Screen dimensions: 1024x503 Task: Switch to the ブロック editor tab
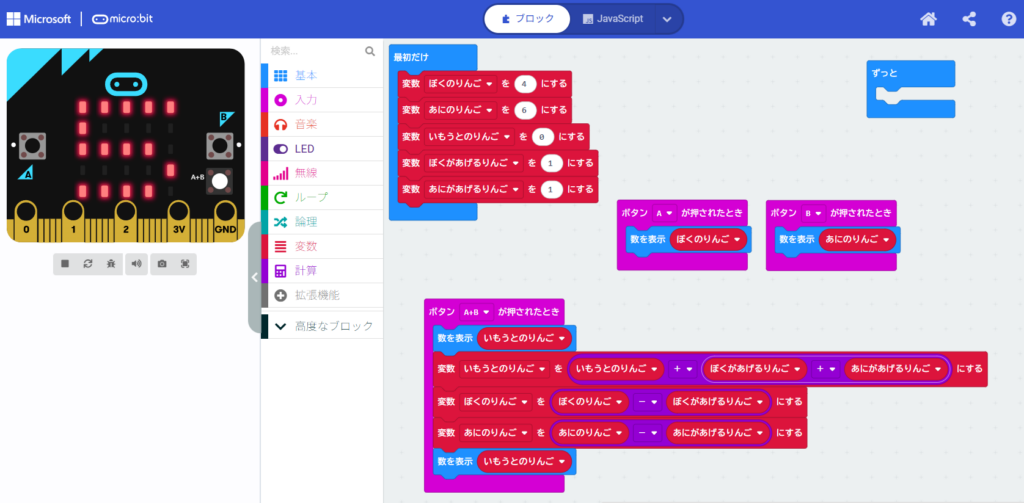click(527, 19)
